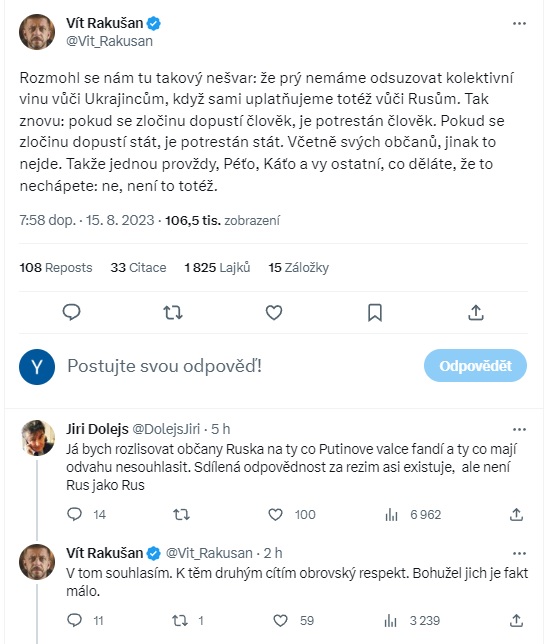View analytics of Jiri Dolejs's reply, 6 962
This screenshot has width=555, height=644.
click(413, 515)
